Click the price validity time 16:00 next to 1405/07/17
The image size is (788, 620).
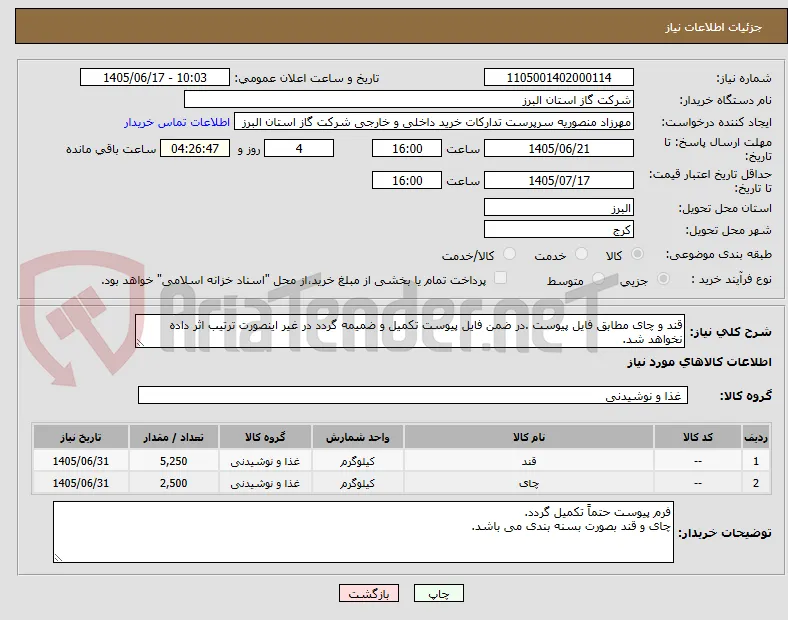pos(407,180)
